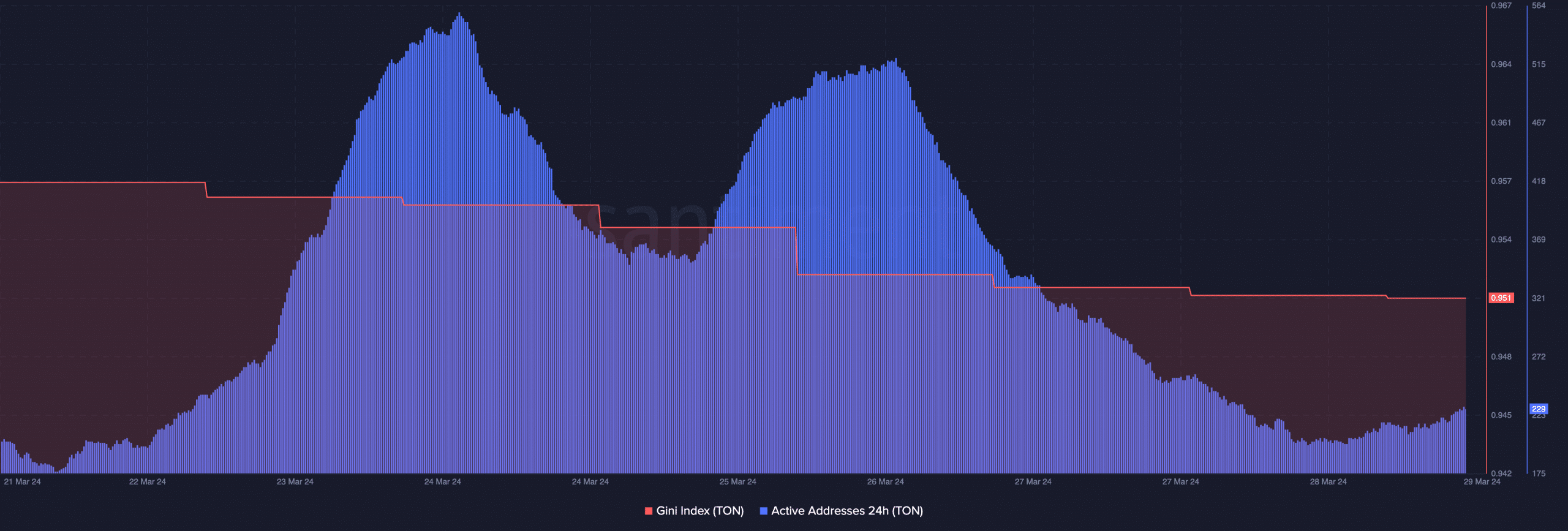Viewport: 1568px width, 531px height.
Task: Click the 0.954 Gini axis value
Action: [1501, 239]
